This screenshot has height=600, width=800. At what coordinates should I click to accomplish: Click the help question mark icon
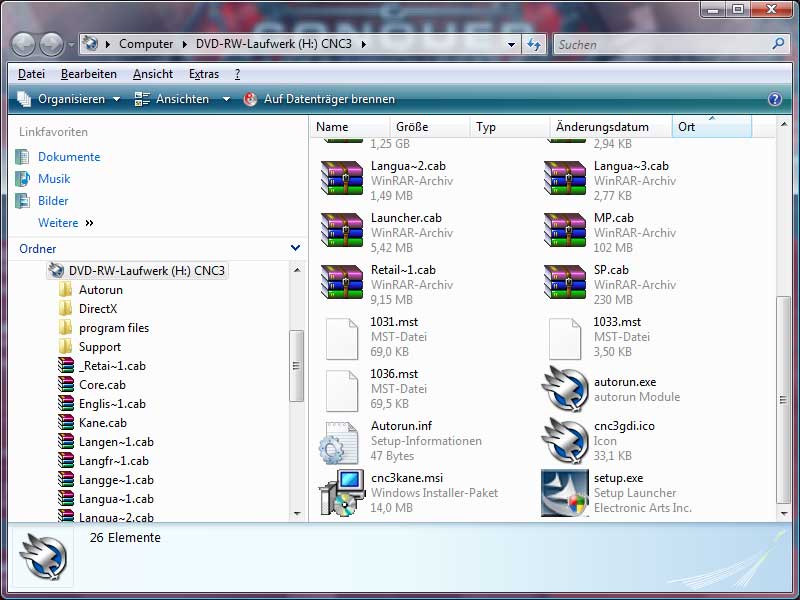(774, 99)
